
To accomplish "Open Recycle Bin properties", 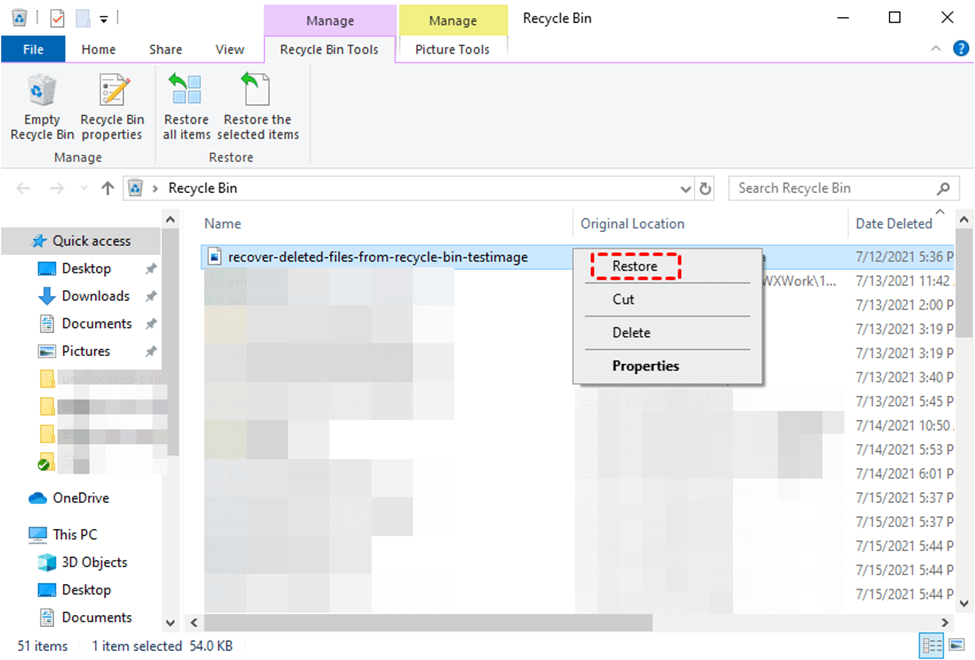I will coord(112,106).
